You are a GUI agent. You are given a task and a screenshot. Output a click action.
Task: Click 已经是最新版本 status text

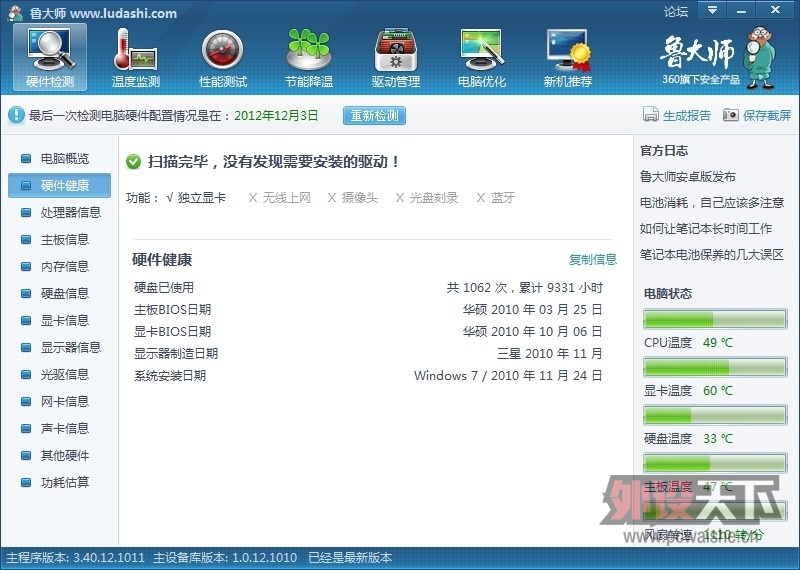click(x=350, y=557)
